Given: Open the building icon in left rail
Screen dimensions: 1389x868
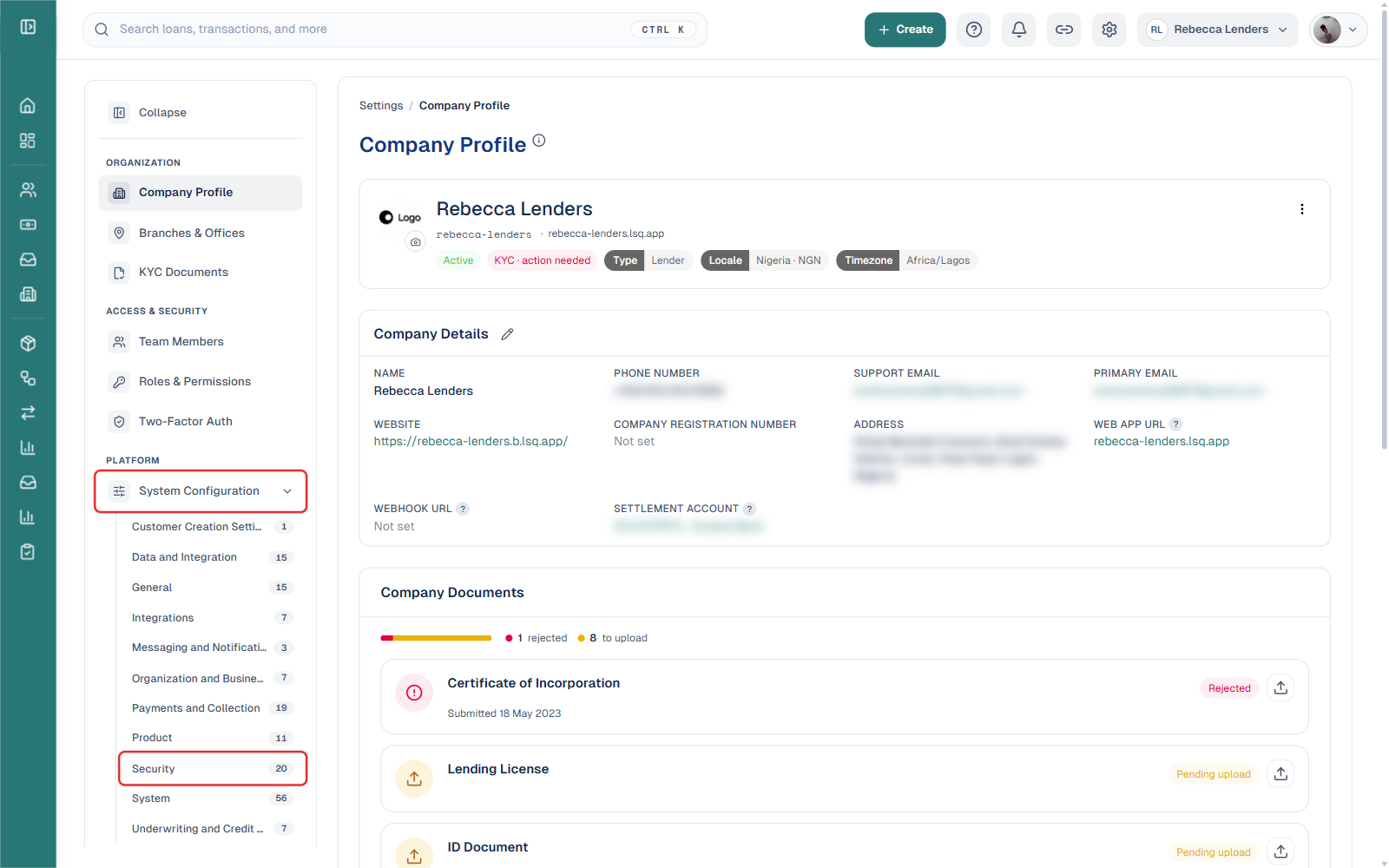Looking at the screenshot, I should (x=28, y=294).
